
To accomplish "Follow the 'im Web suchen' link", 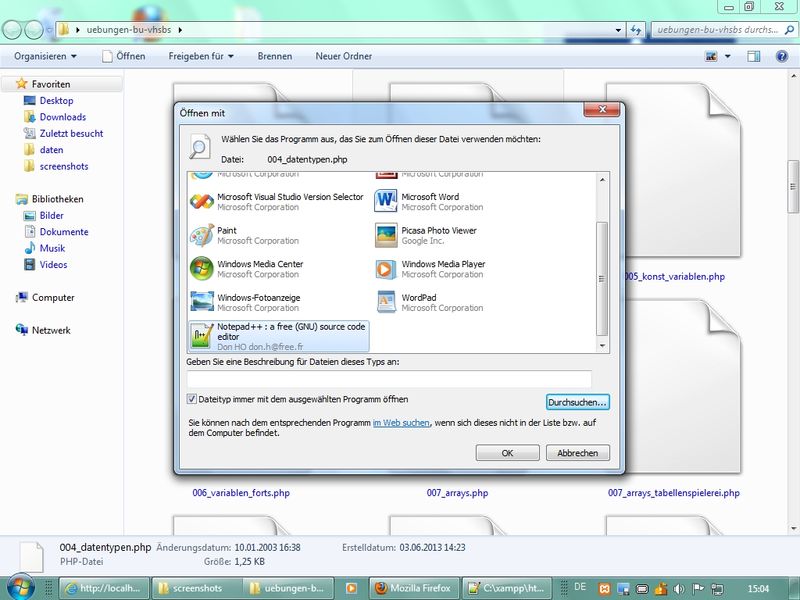I will click(401, 423).
